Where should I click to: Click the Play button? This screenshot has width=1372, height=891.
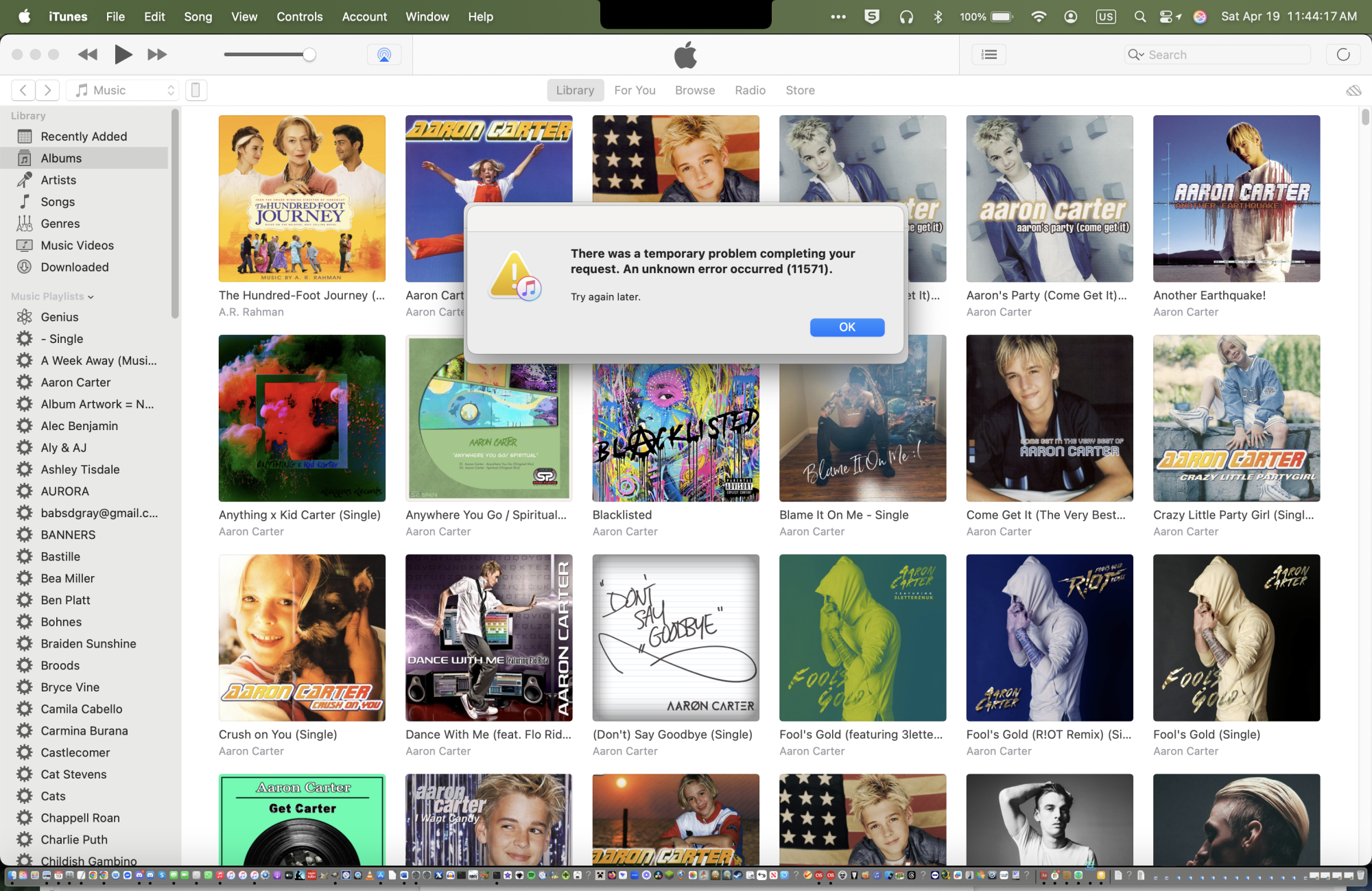[x=123, y=54]
